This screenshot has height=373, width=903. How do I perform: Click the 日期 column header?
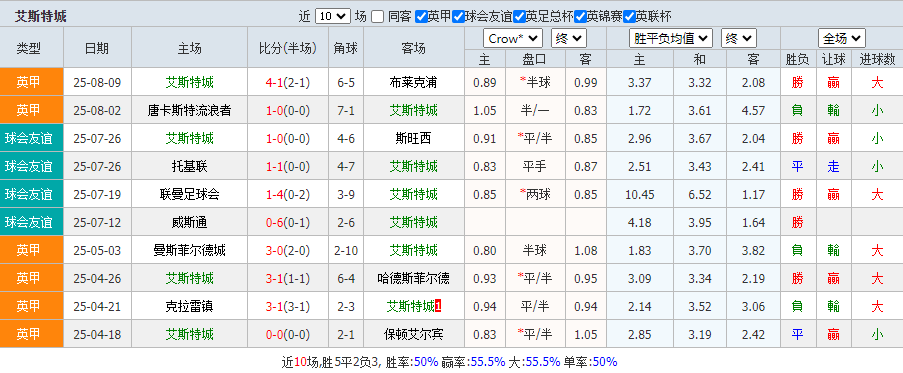pyautogui.click(x=97, y=48)
